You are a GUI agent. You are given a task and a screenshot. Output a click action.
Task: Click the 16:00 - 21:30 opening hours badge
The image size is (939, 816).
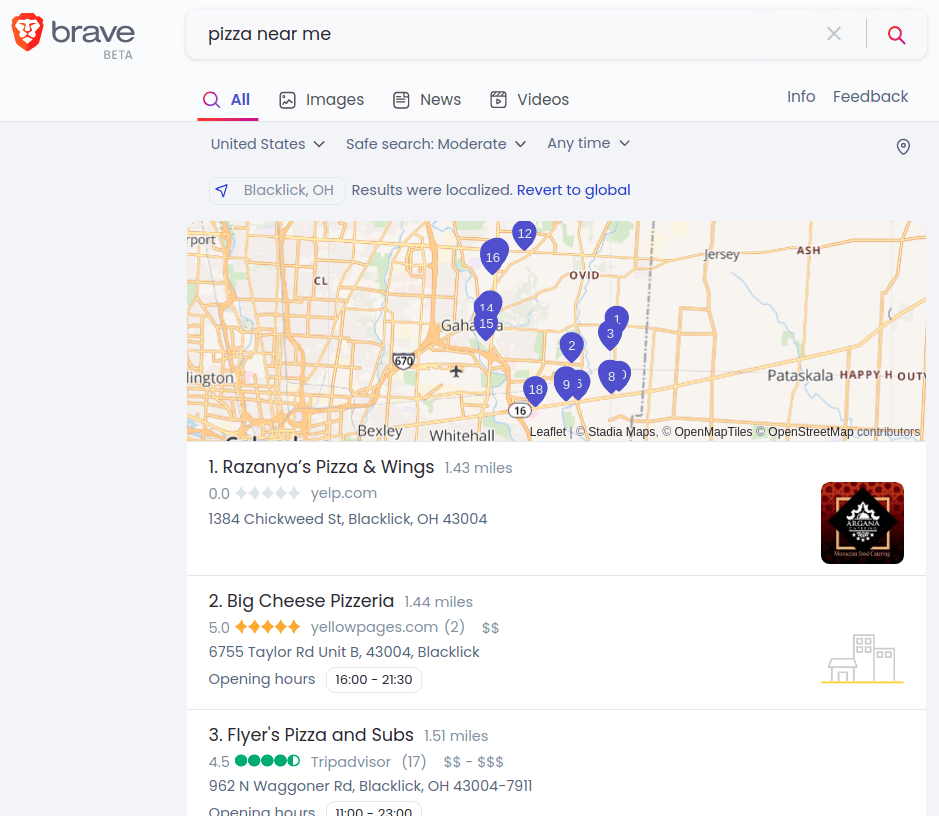pos(374,680)
